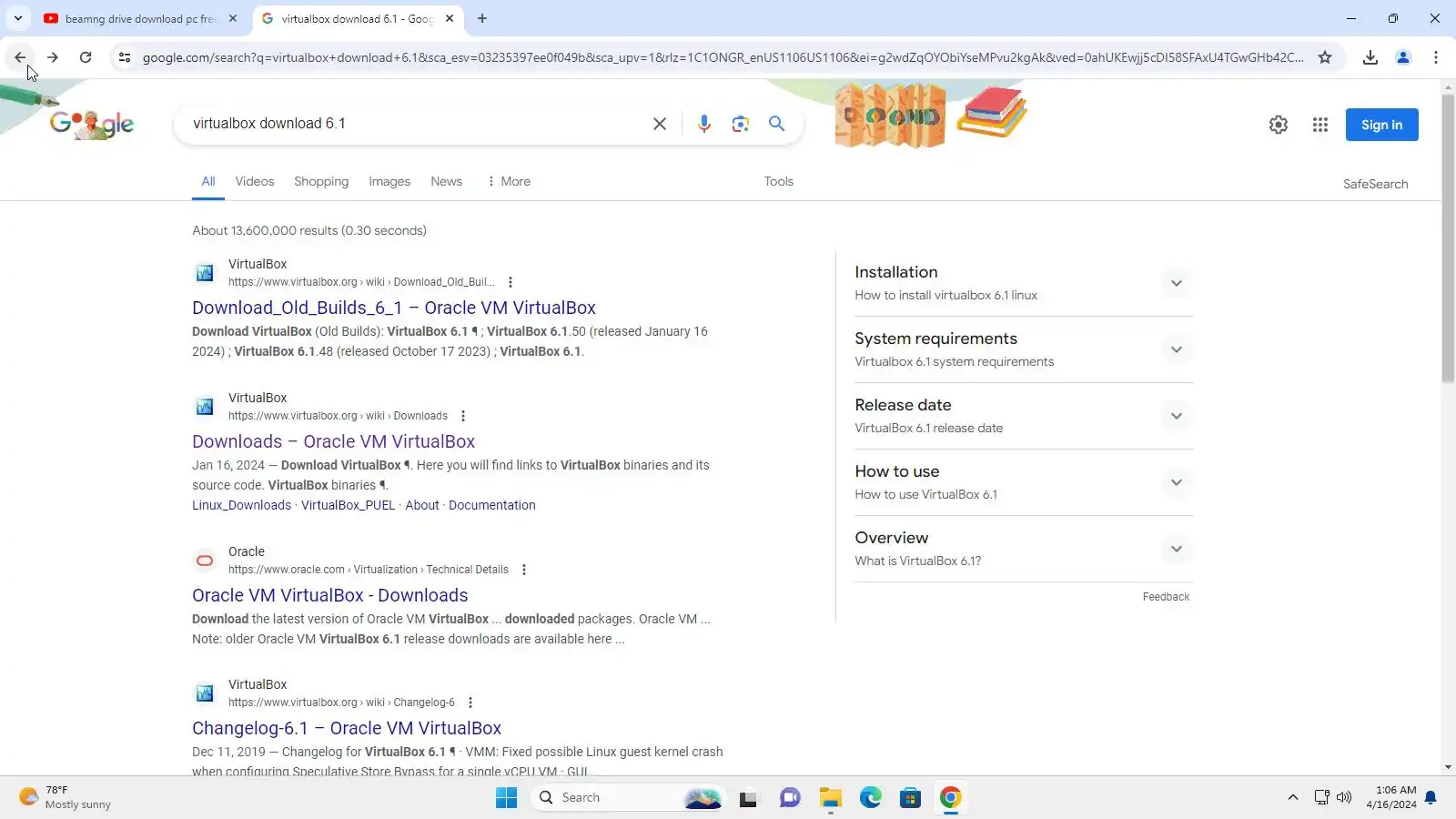Show hidden system tray icons
Viewport: 1456px width, 819px height.
coord(1292,798)
